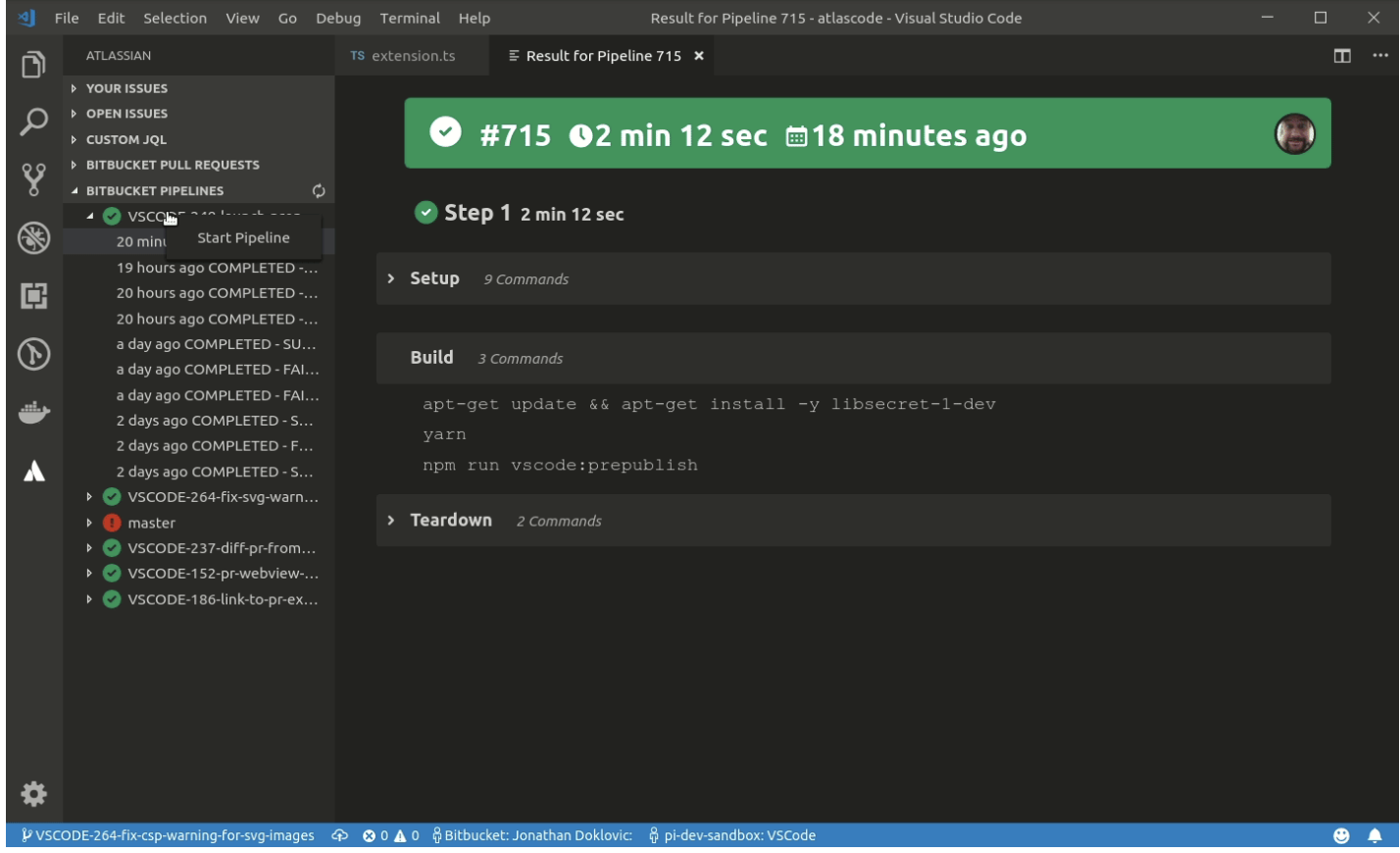Click the VSCODE-237-diff-pr-from success icon

click(112, 548)
